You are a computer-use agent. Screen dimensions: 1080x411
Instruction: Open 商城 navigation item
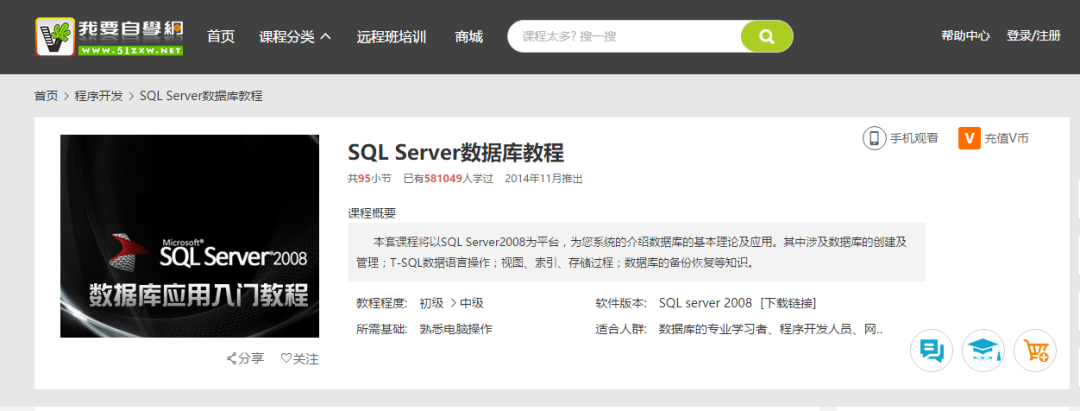coord(468,36)
